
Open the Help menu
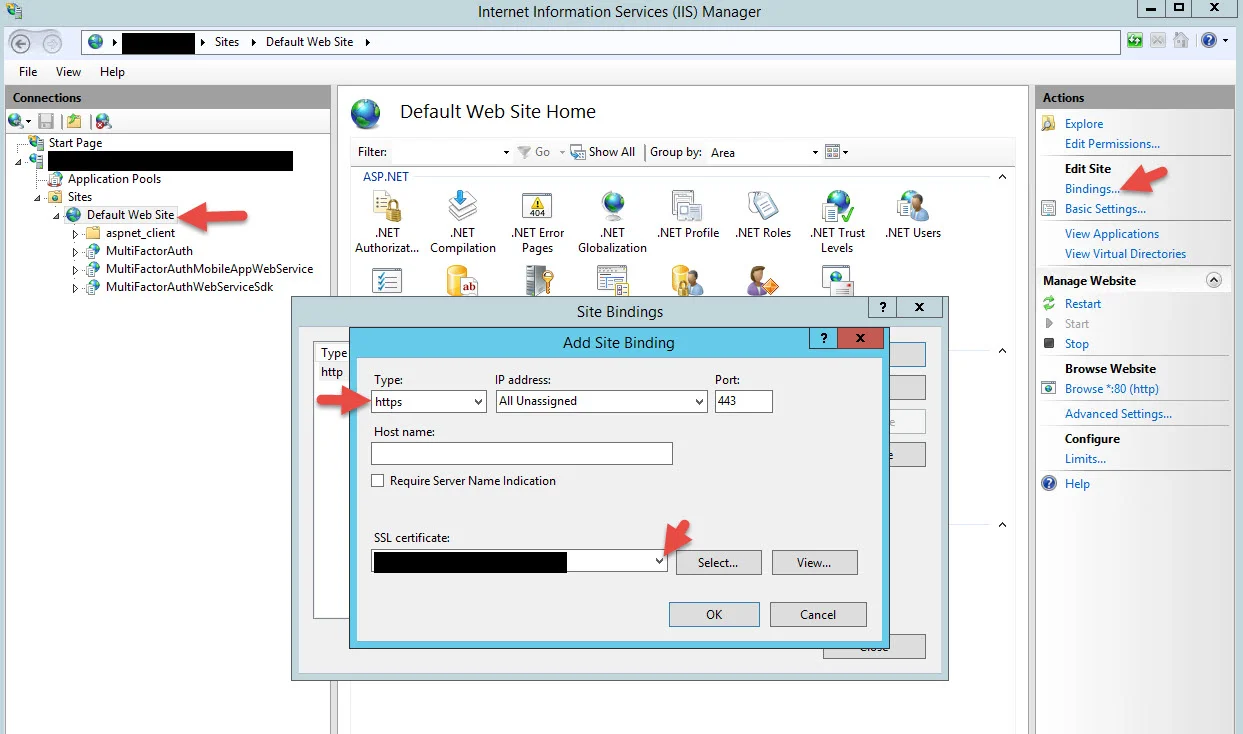[113, 72]
